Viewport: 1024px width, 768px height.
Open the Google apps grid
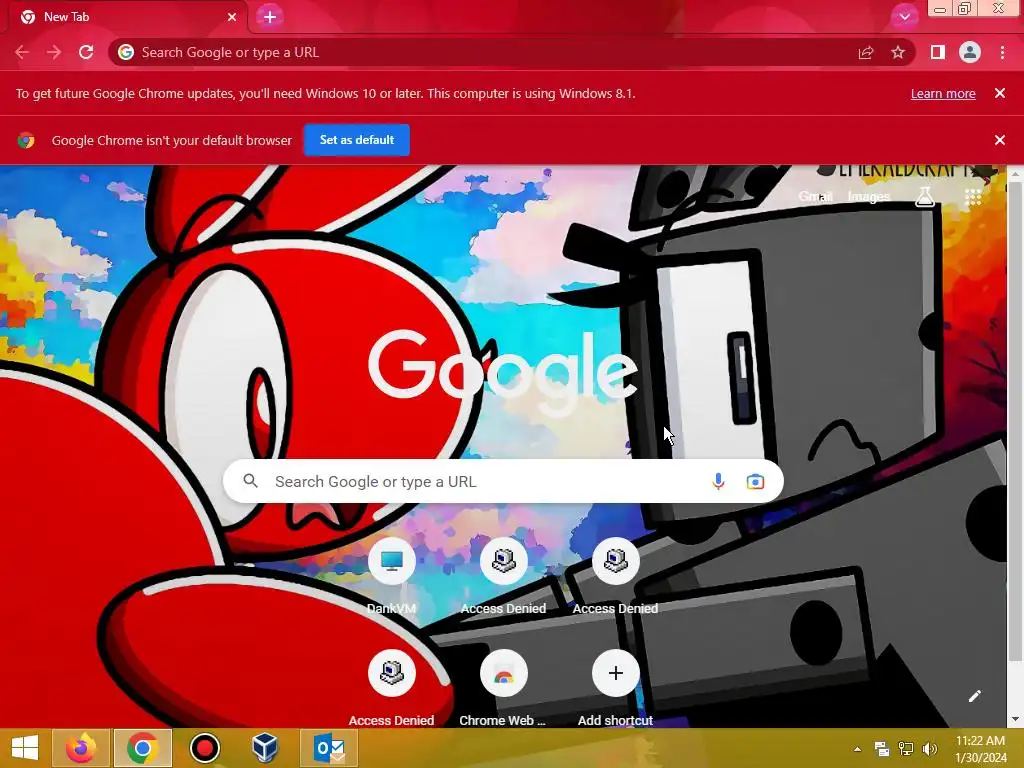coord(973,197)
